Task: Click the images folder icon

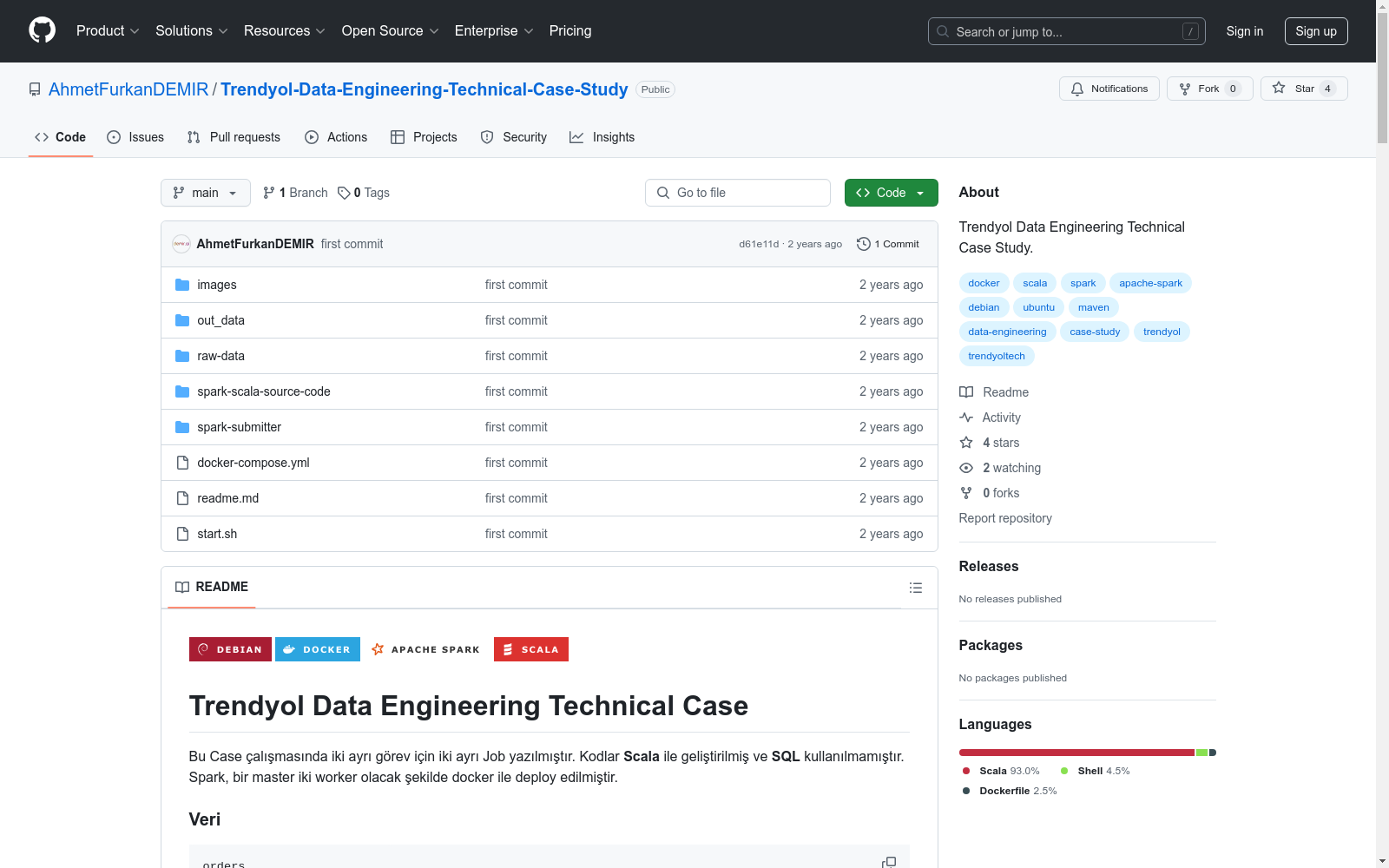Action: [182, 285]
